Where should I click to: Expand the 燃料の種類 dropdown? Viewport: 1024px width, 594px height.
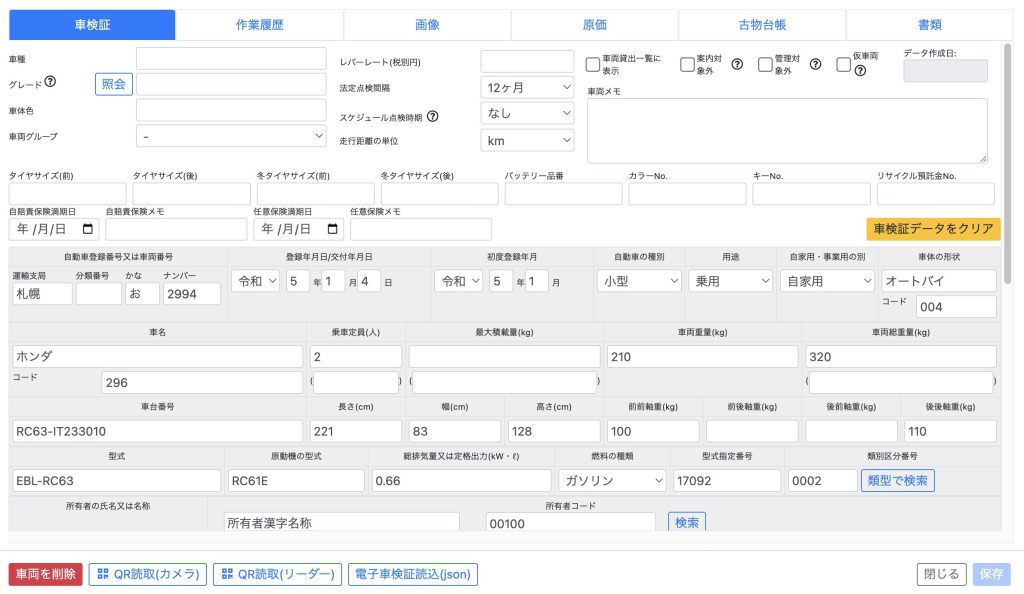[612, 481]
